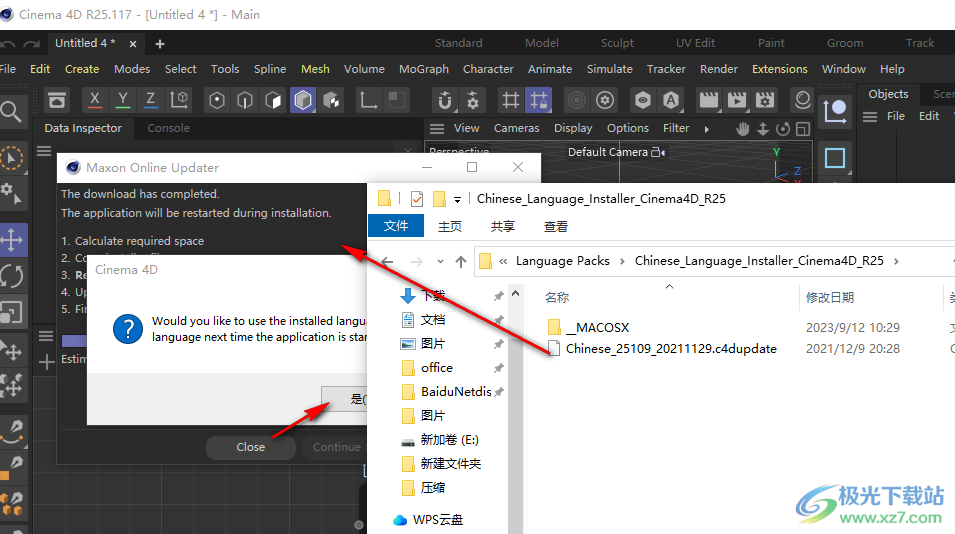Select the Scale tool
The height and width of the screenshot is (534, 955).
click(x=12, y=312)
